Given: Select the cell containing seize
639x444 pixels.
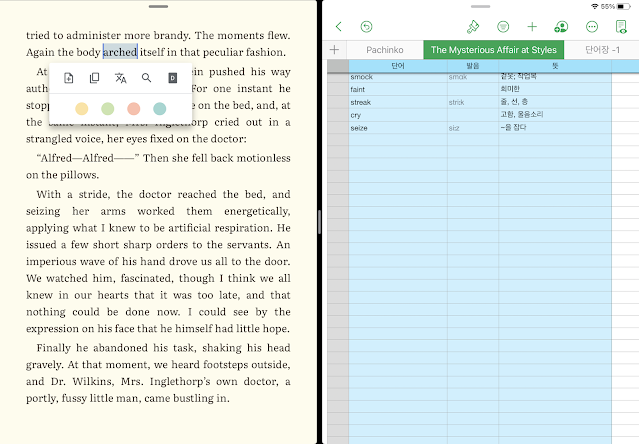Looking at the screenshot, I should [x=398, y=128].
